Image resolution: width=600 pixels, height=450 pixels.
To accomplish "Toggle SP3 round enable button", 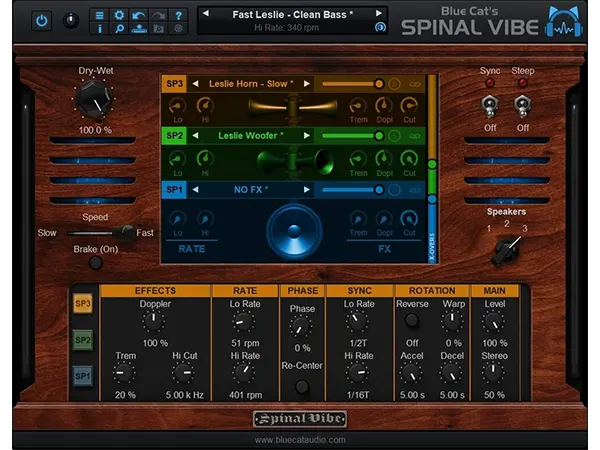I will click(x=394, y=84).
